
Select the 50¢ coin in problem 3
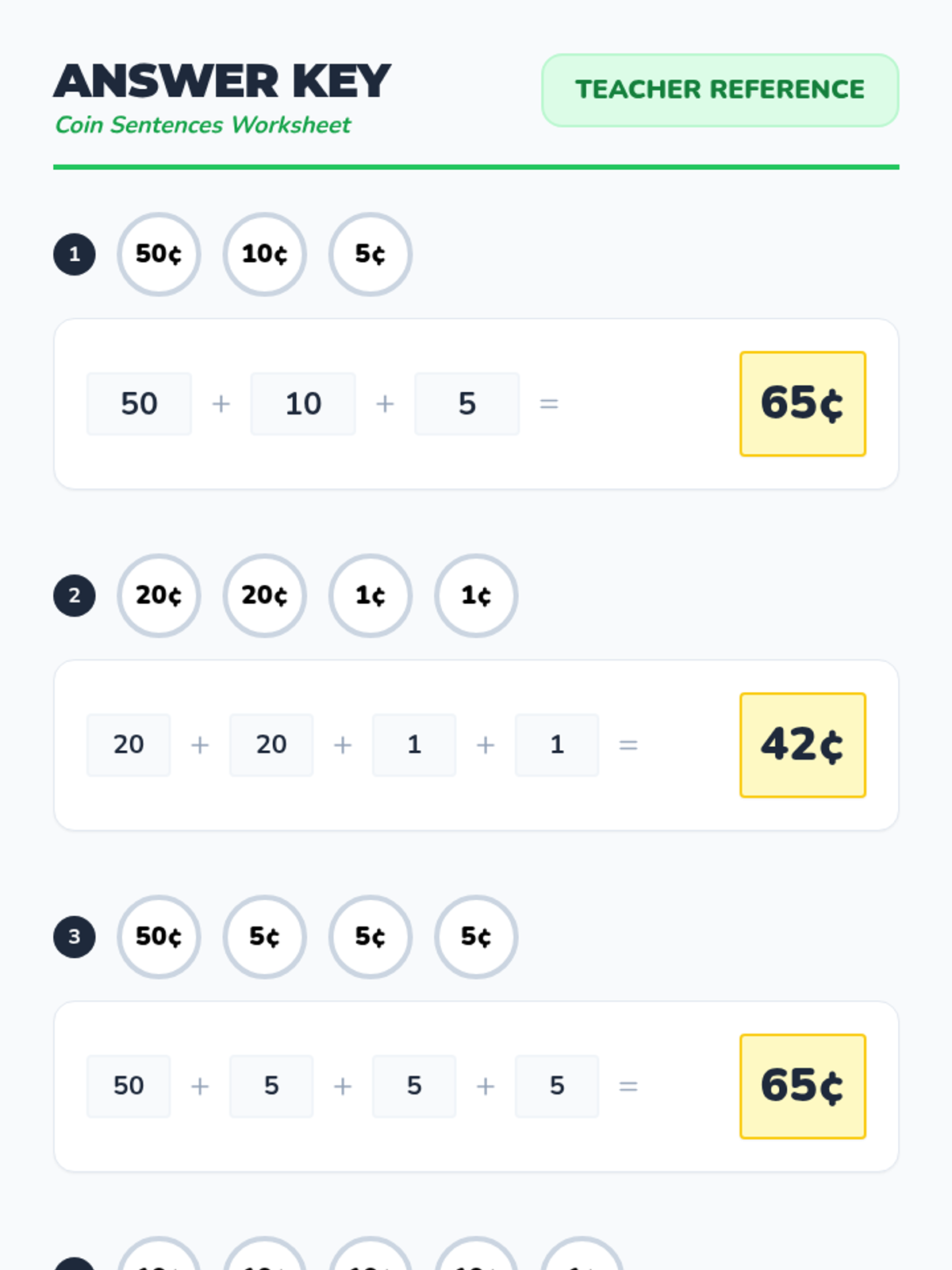point(159,937)
